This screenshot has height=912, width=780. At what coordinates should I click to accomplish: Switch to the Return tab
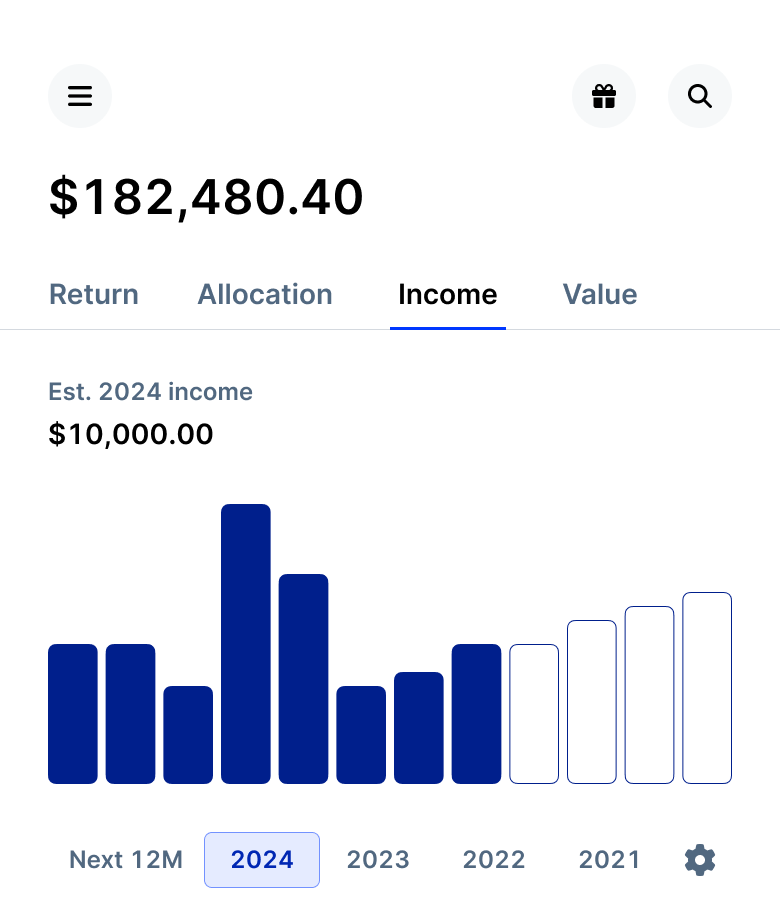[x=94, y=295]
